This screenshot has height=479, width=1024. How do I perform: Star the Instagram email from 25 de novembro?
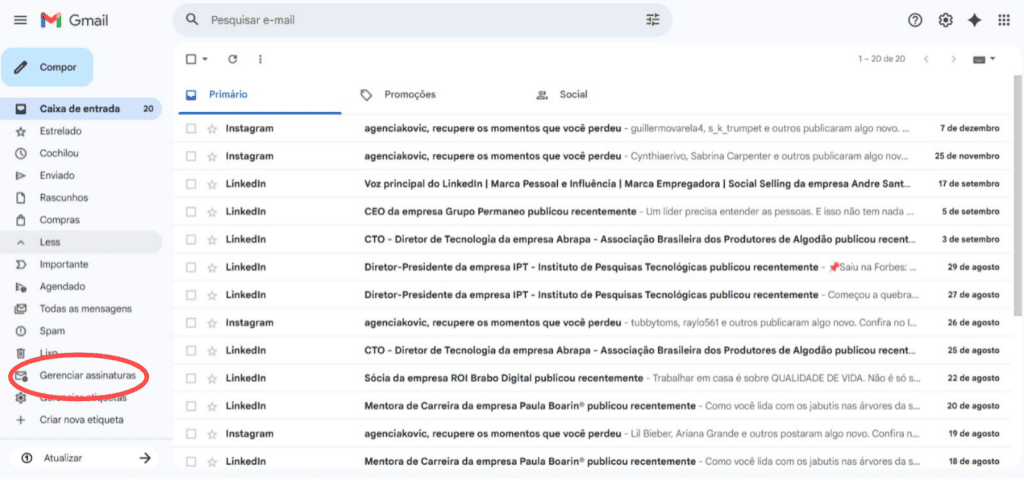(212, 157)
